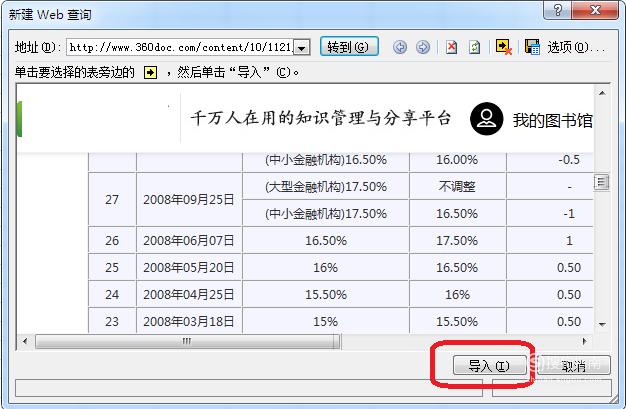This screenshot has width=626, height=409.
Task: Click the Refresh page icon
Action: [x=474, y=47]
